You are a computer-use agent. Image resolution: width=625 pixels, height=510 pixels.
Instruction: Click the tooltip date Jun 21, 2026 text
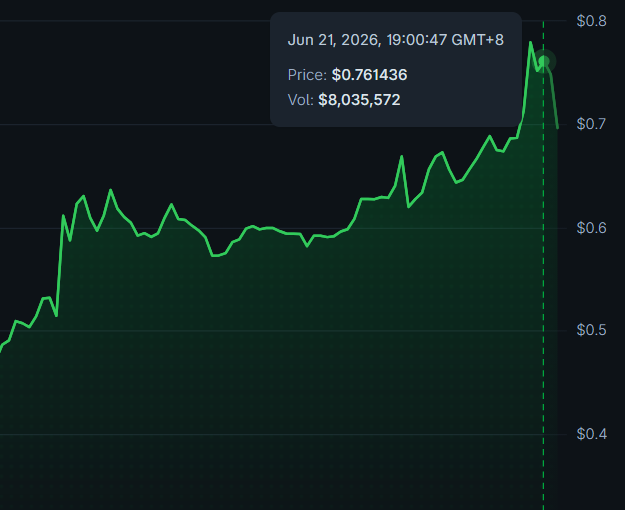(333, 40)
